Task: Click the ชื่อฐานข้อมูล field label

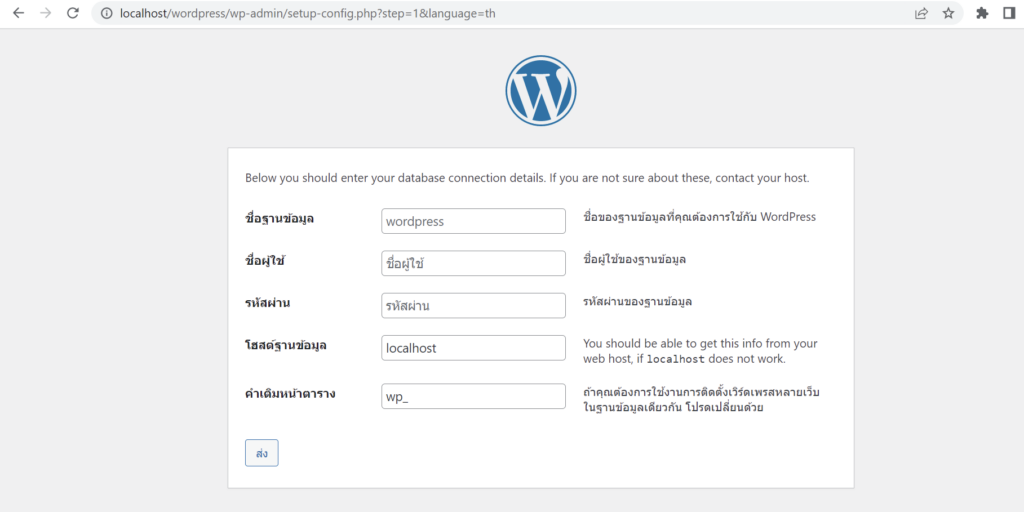Action: (279, 218)
